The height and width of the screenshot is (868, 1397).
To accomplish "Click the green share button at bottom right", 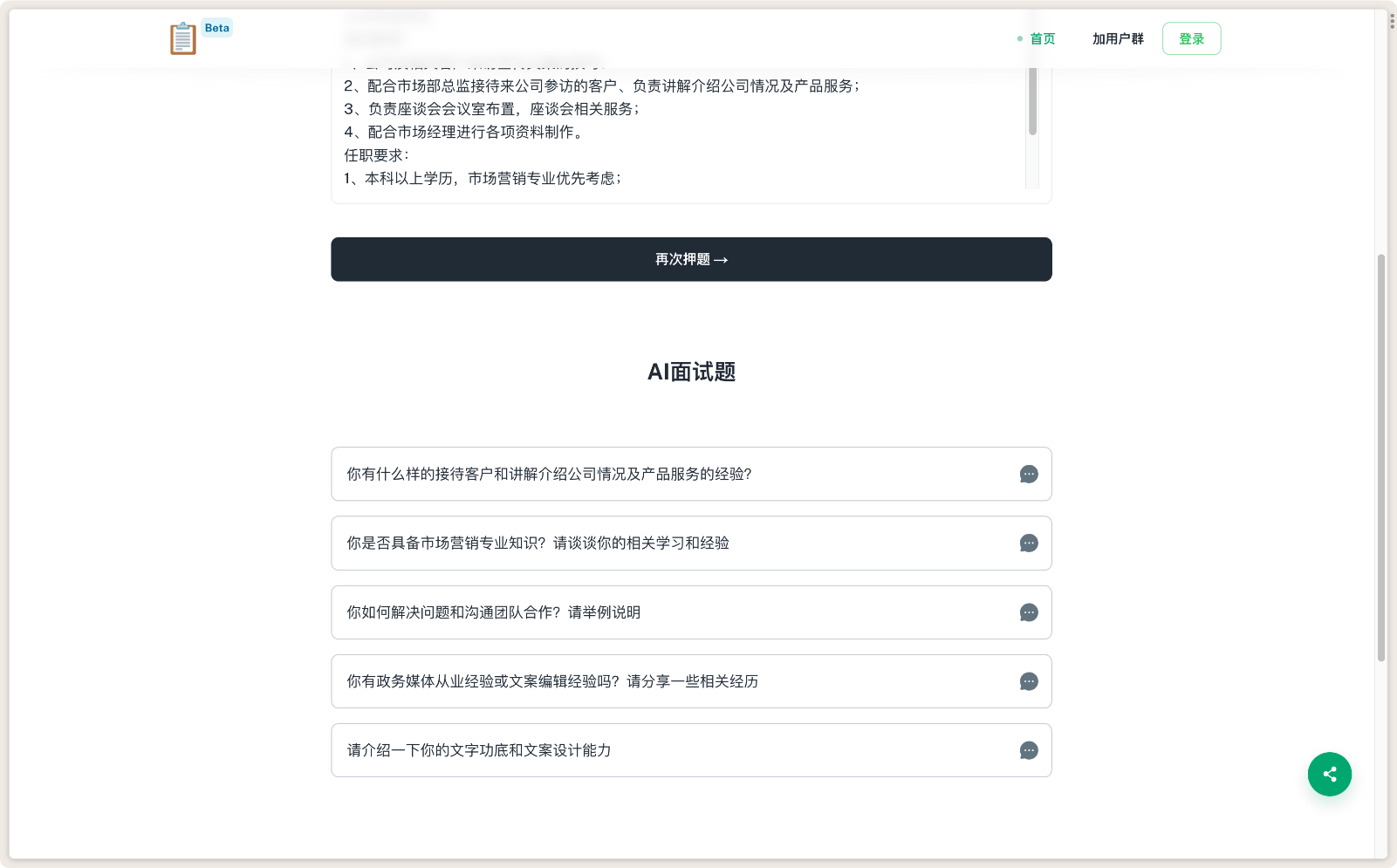I will point(1329,774).
